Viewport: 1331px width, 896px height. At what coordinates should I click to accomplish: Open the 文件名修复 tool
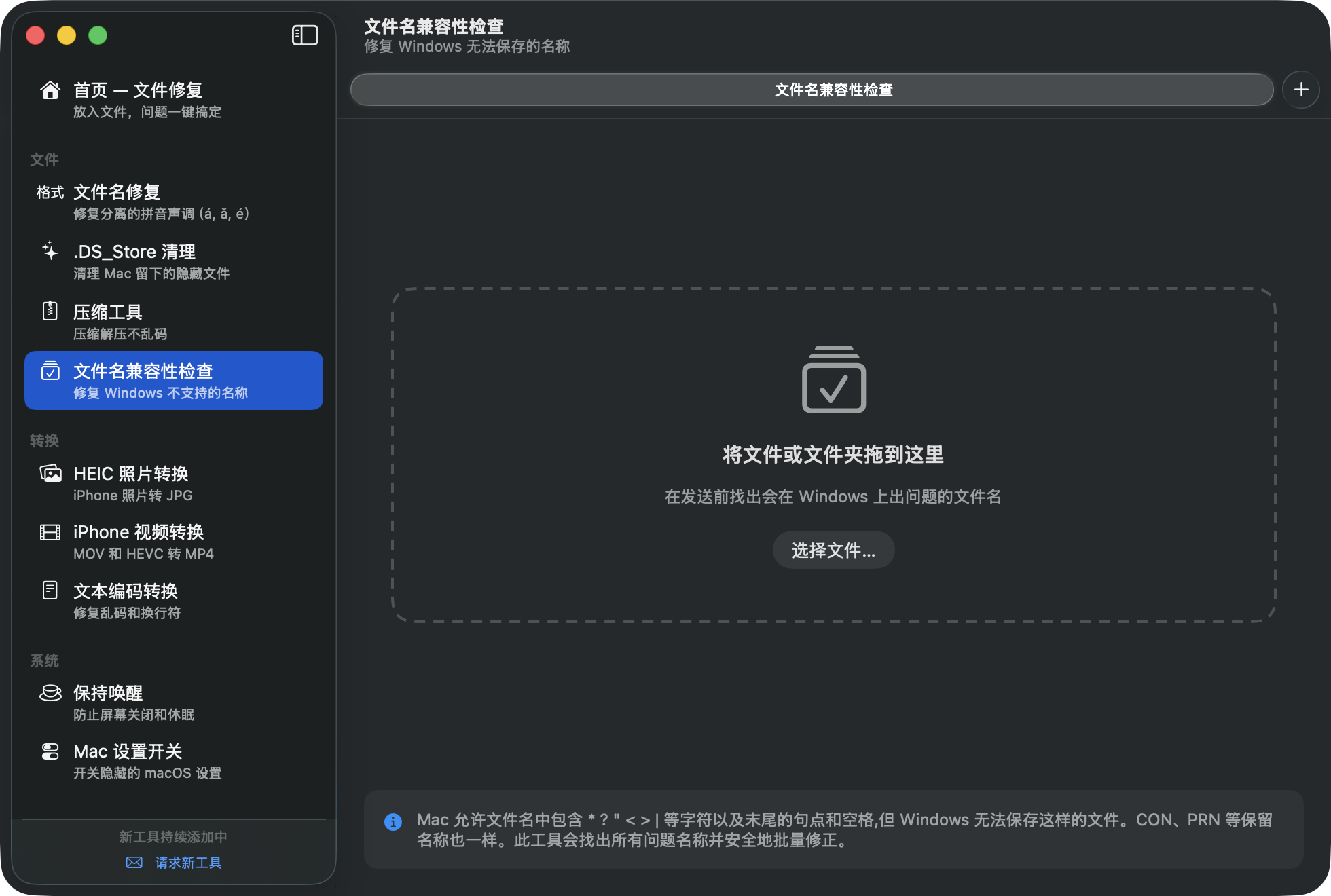coord(174,202)
